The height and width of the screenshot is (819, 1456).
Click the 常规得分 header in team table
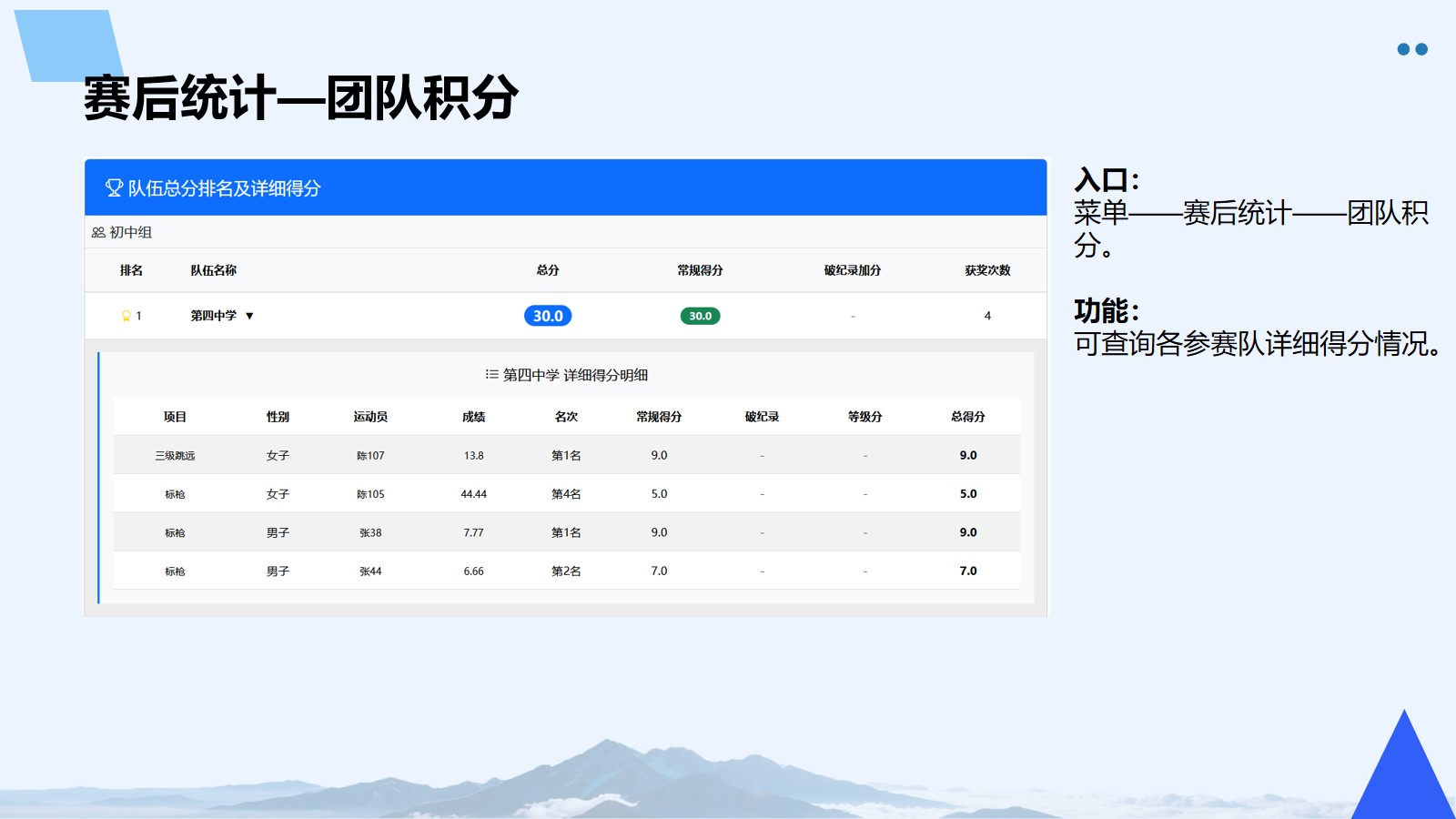tap(700, 270)
